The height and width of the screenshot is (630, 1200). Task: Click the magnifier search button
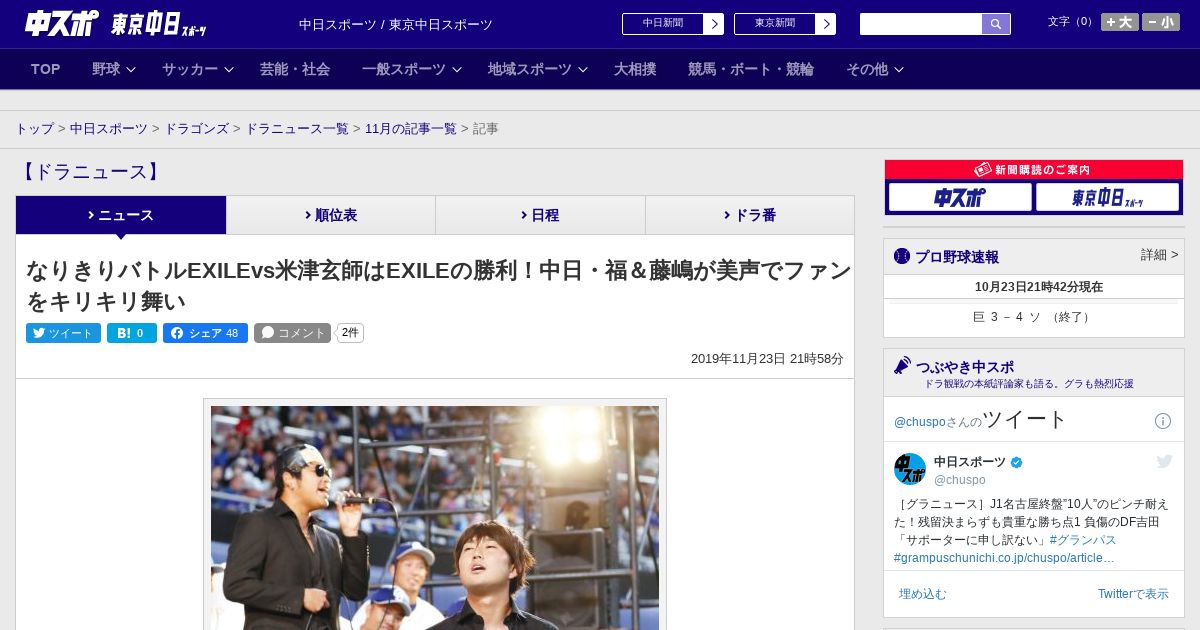coord(996,24)
